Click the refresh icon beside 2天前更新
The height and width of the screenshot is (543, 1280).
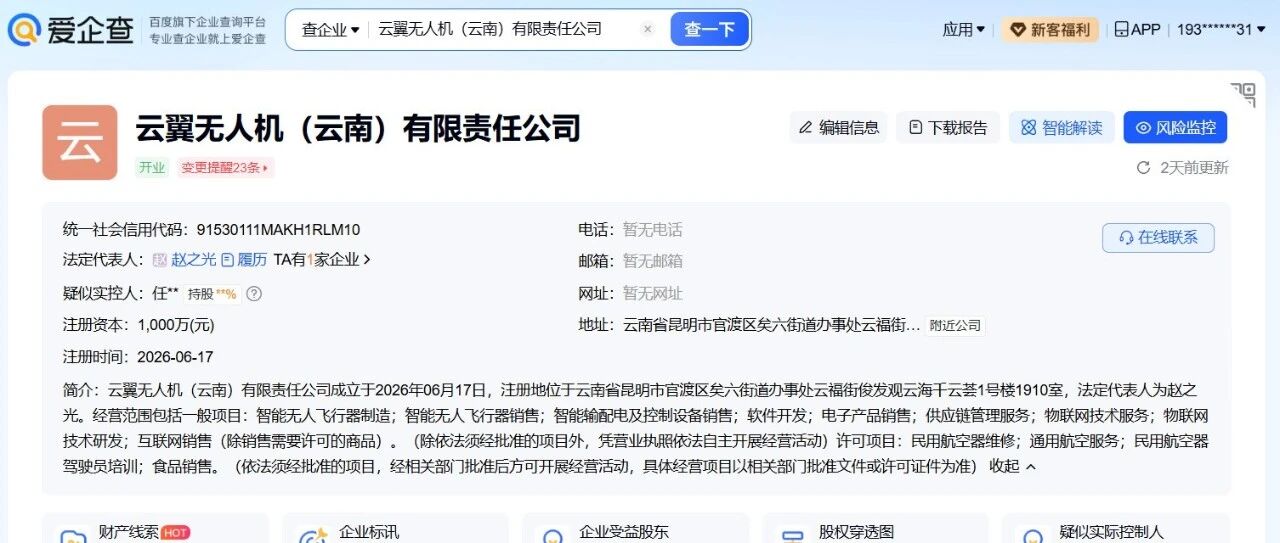click(x=1143, y=168)
